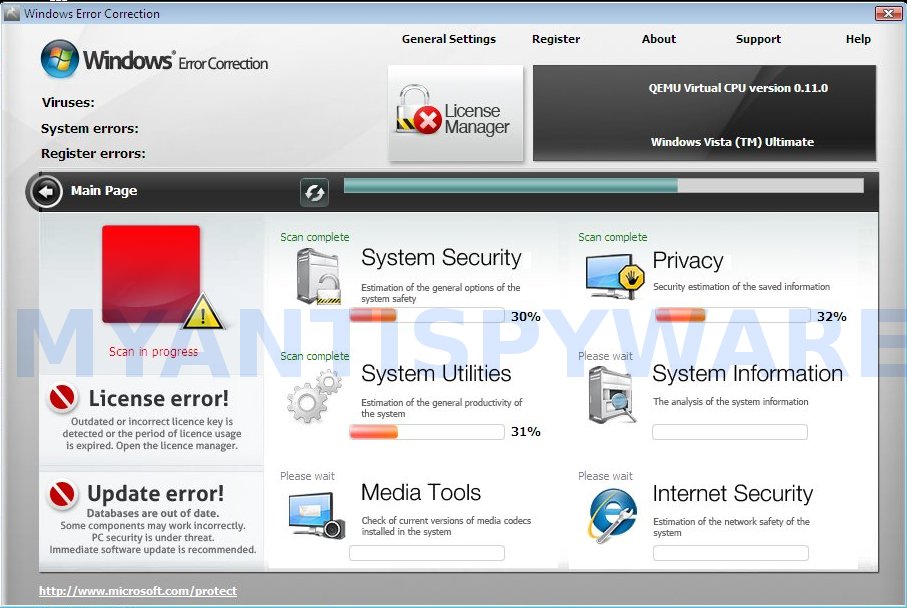
Task: Follow the microsoft.com/protect link
Action: click(x=138, y=591)
